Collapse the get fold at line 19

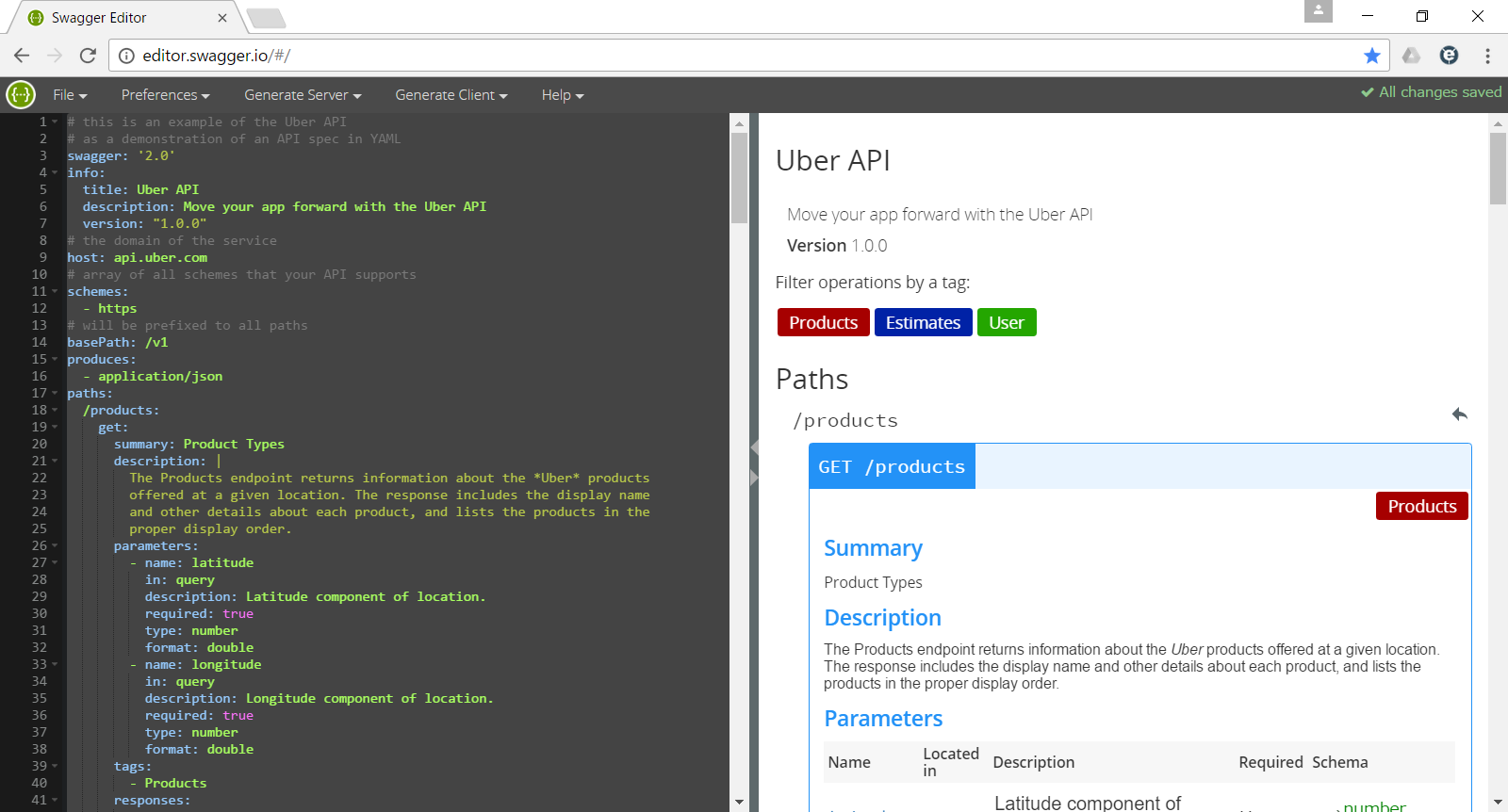[x=55, y=427]
